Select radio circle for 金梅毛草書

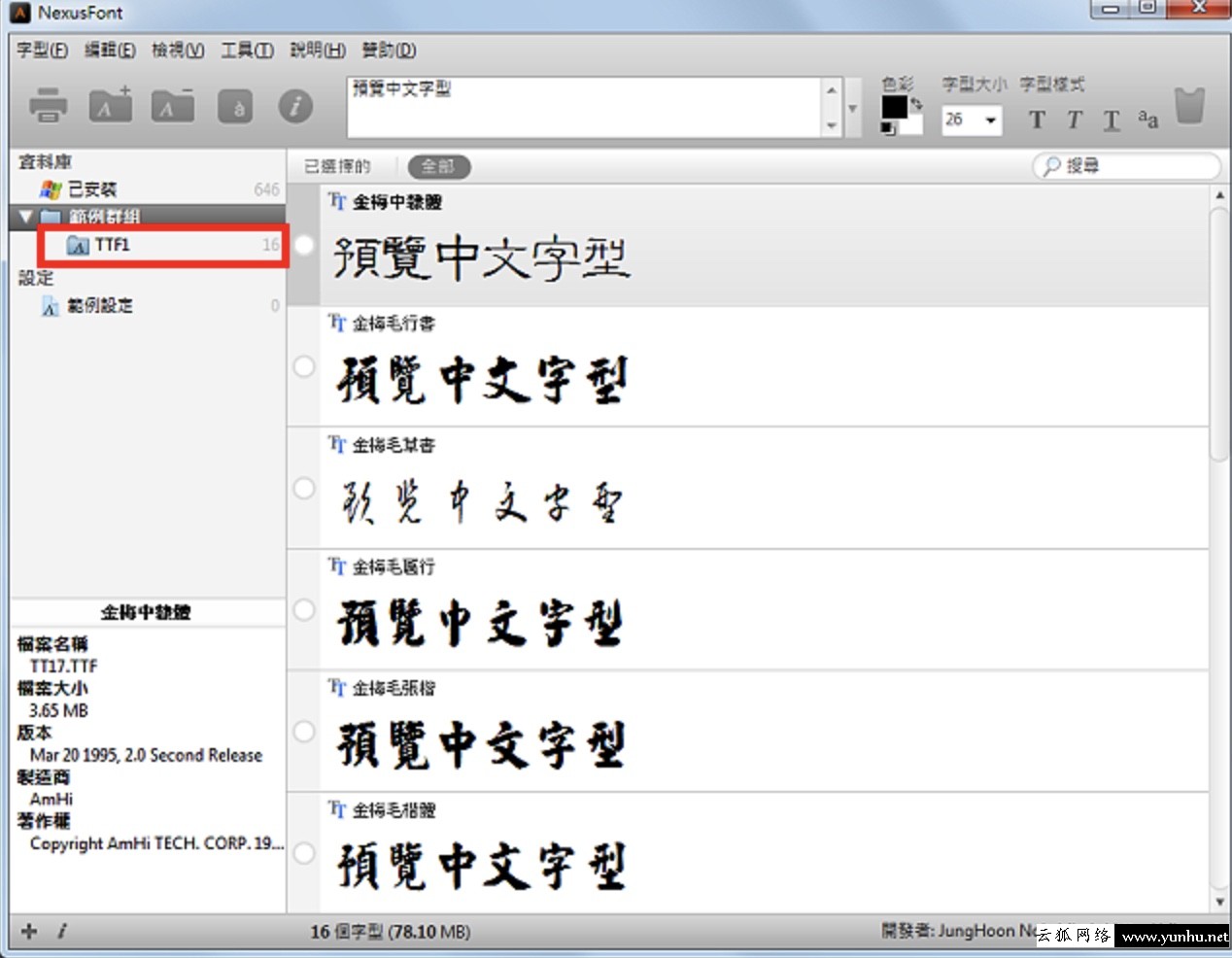[304, 488]
